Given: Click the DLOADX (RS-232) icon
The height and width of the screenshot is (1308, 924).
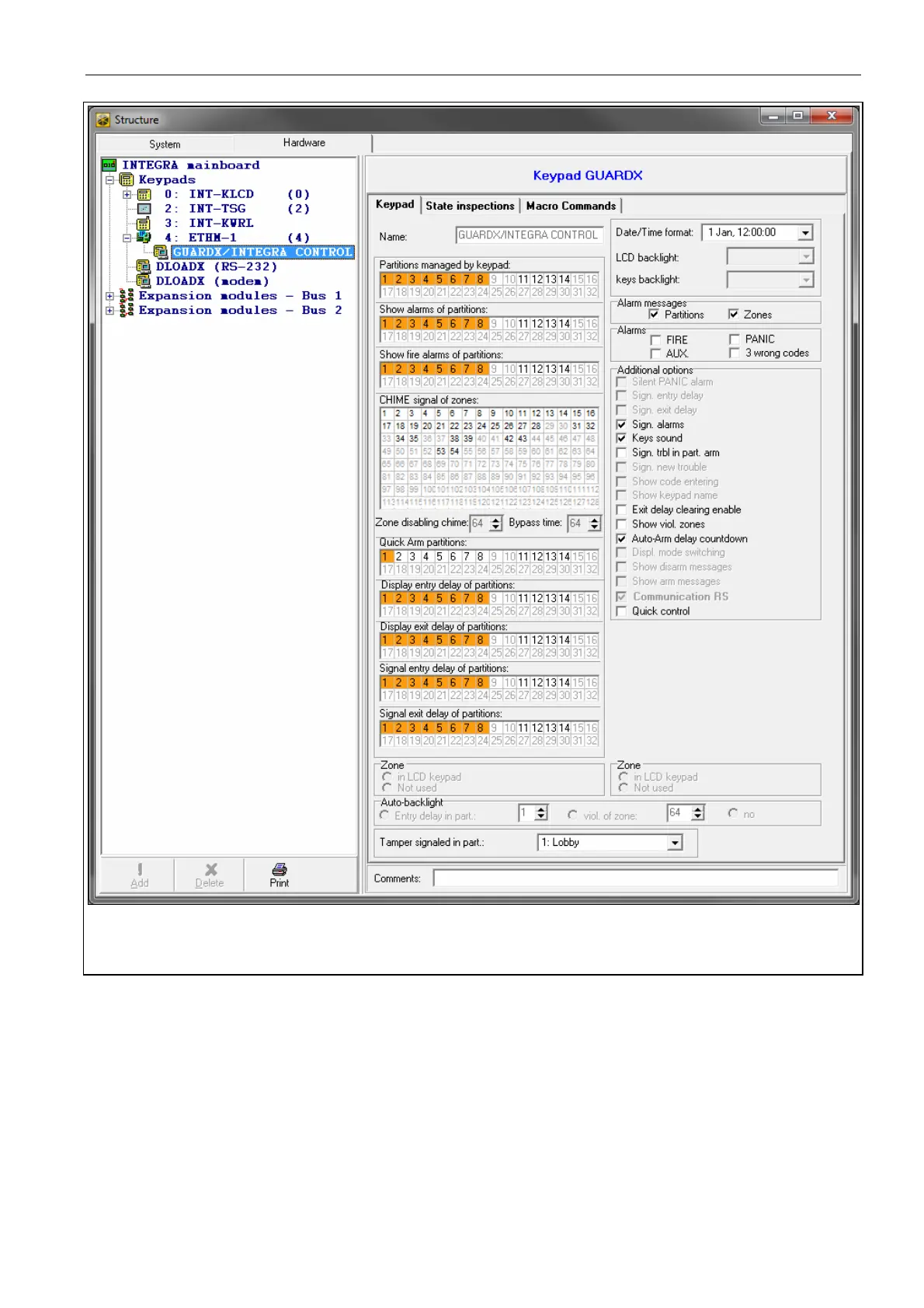Looking at the screenshot, I should pos(143,266).
